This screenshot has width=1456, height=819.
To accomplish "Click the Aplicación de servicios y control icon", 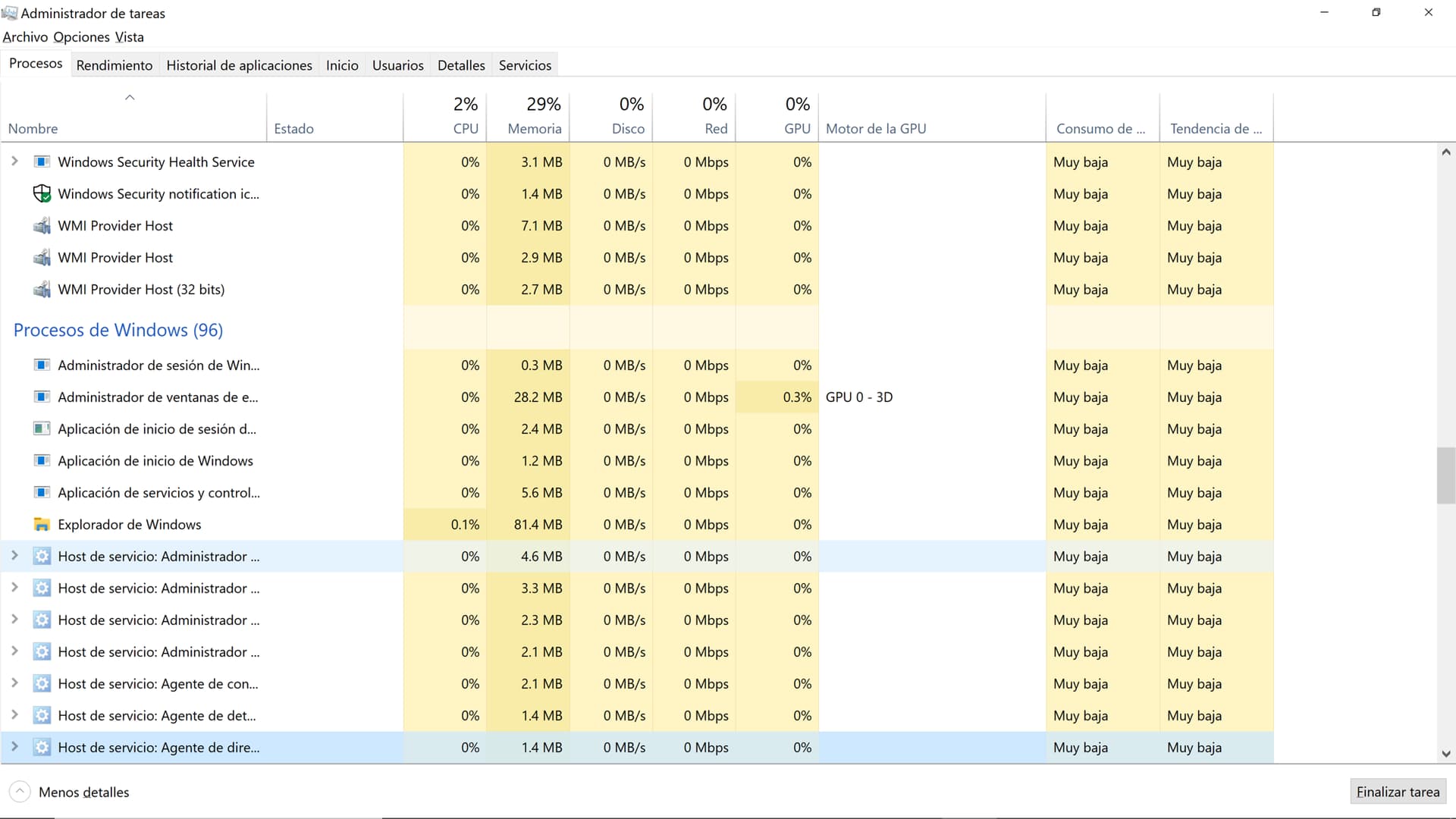I will coord(42,492).
